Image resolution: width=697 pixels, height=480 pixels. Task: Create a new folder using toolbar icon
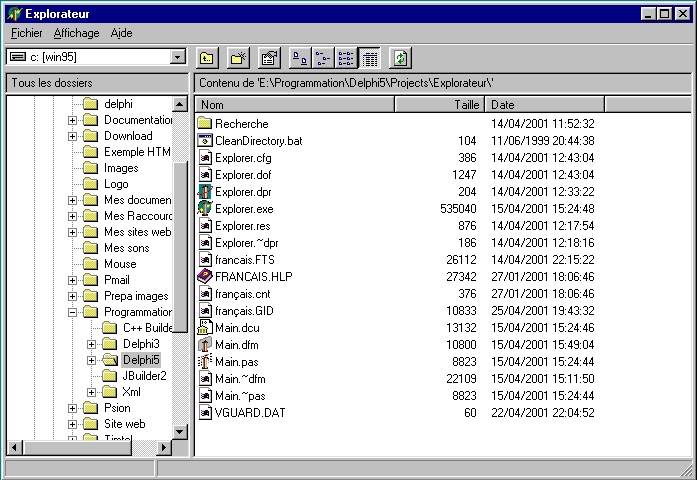pyautogui.click(x=238, y=58)
